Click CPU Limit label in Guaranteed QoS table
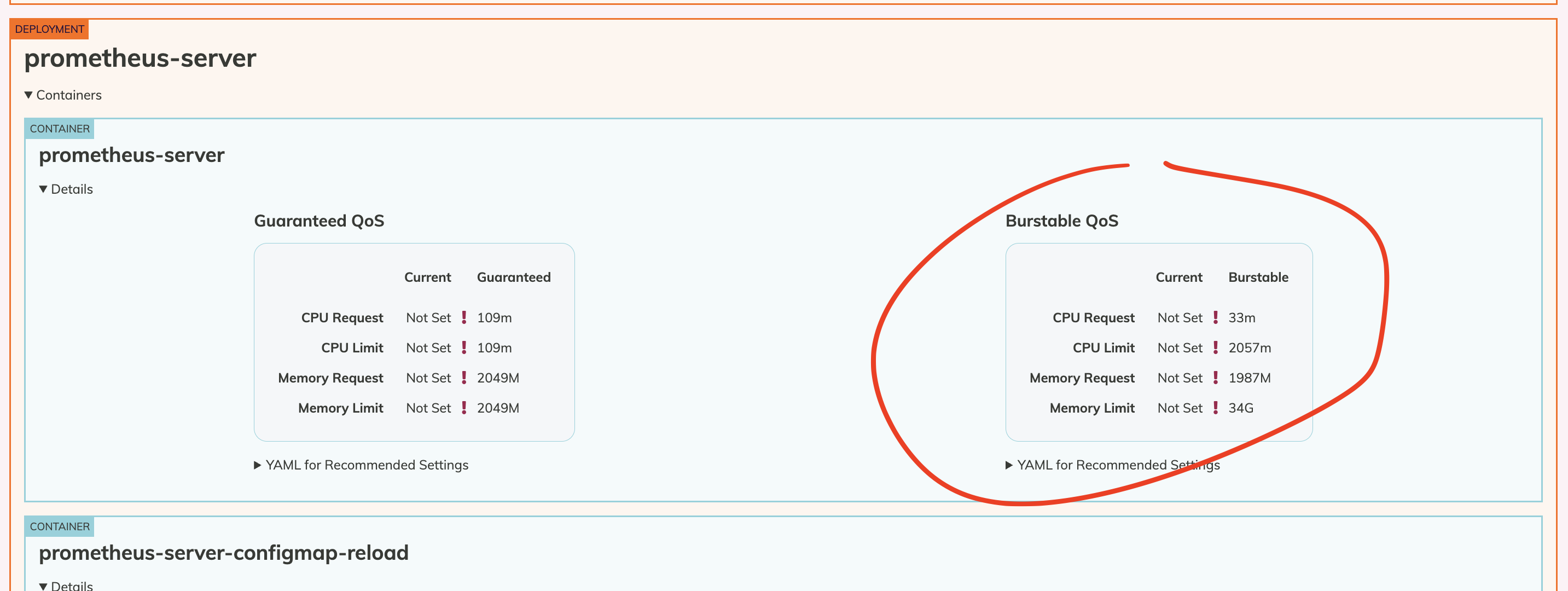 click(352, 348)
